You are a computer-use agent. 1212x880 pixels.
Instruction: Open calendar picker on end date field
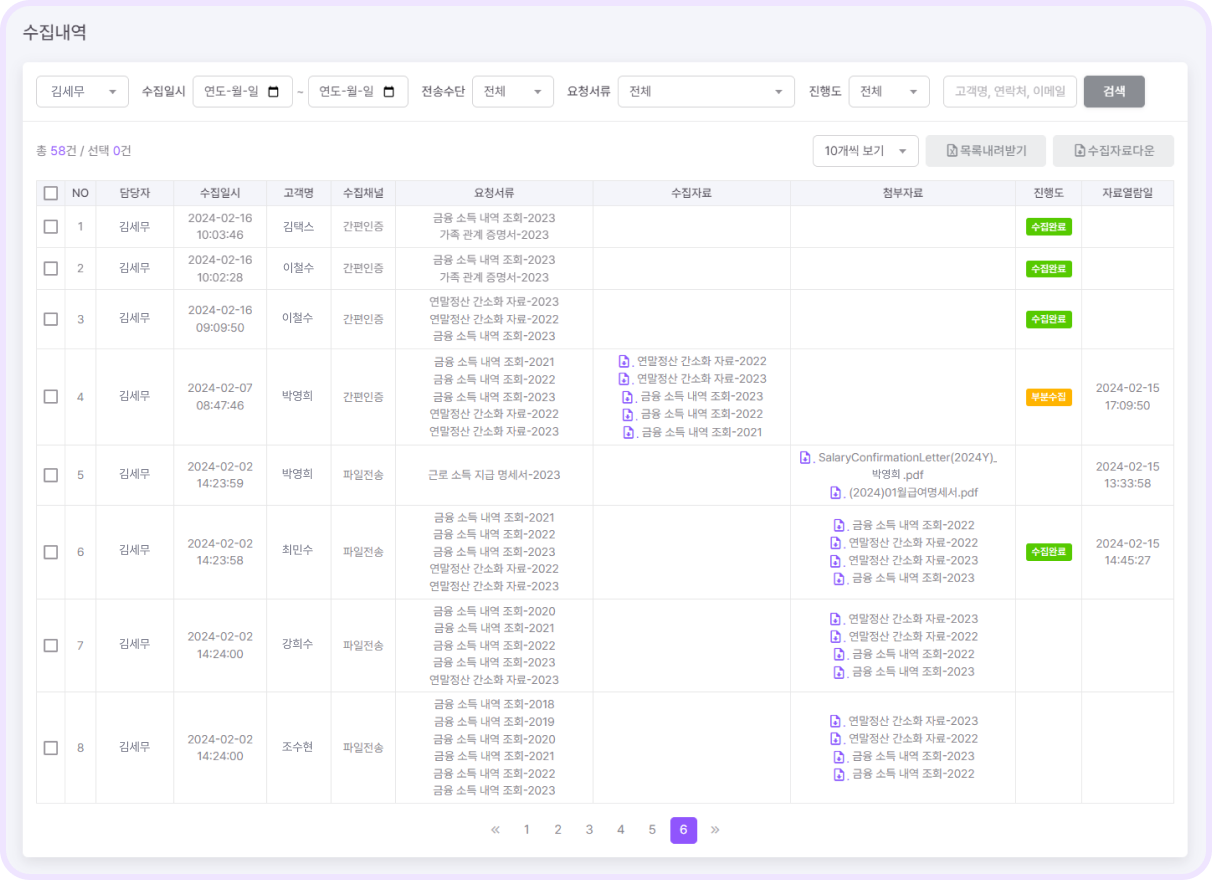pyautogui.click(x=389, y=91)
